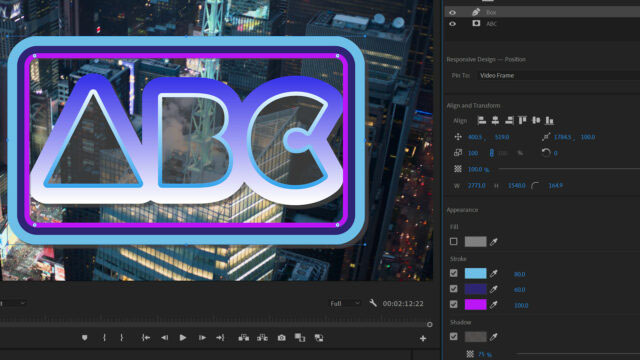Click the Play button in transport controls
640x360 pixels.
tap(183, 338)
